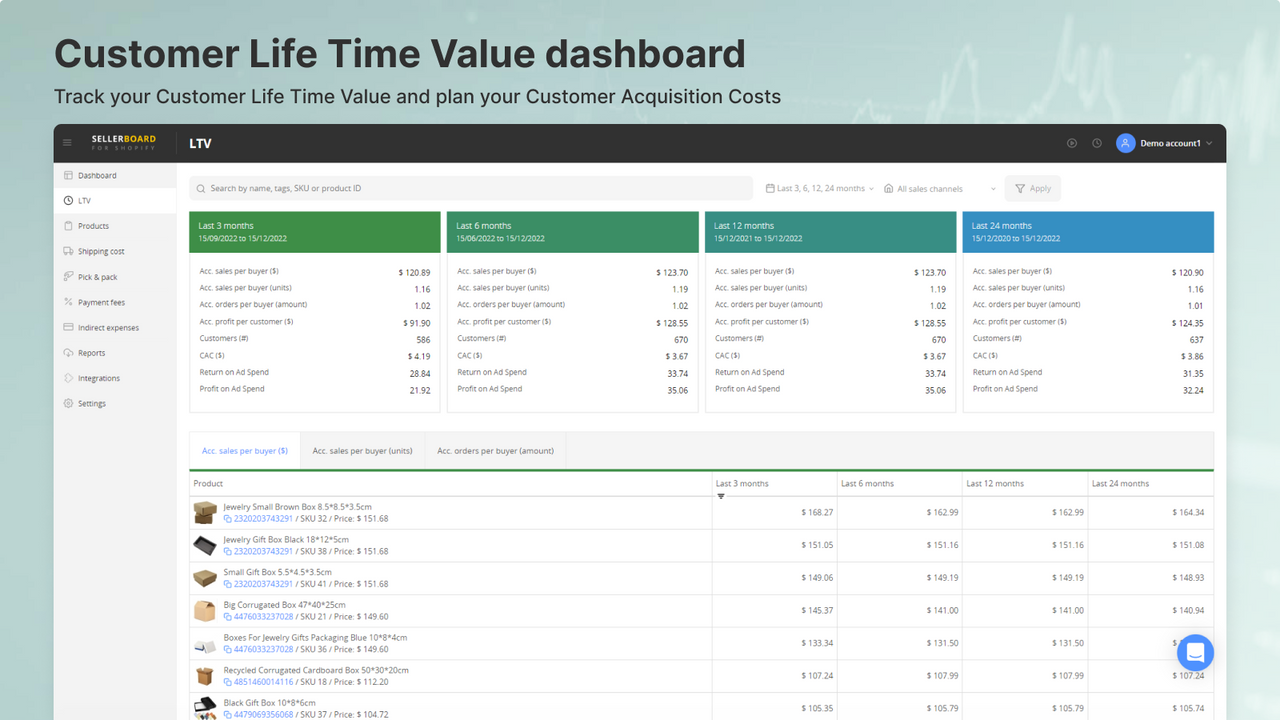Switch to Acc. sales per buyer ($) tab

(245, 451)
